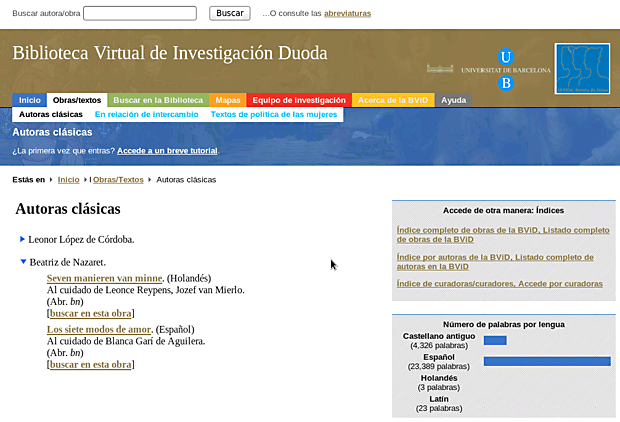620x422 pixels.
Task: Open Acerca de la BViD tab
Action: pos(393,100)
